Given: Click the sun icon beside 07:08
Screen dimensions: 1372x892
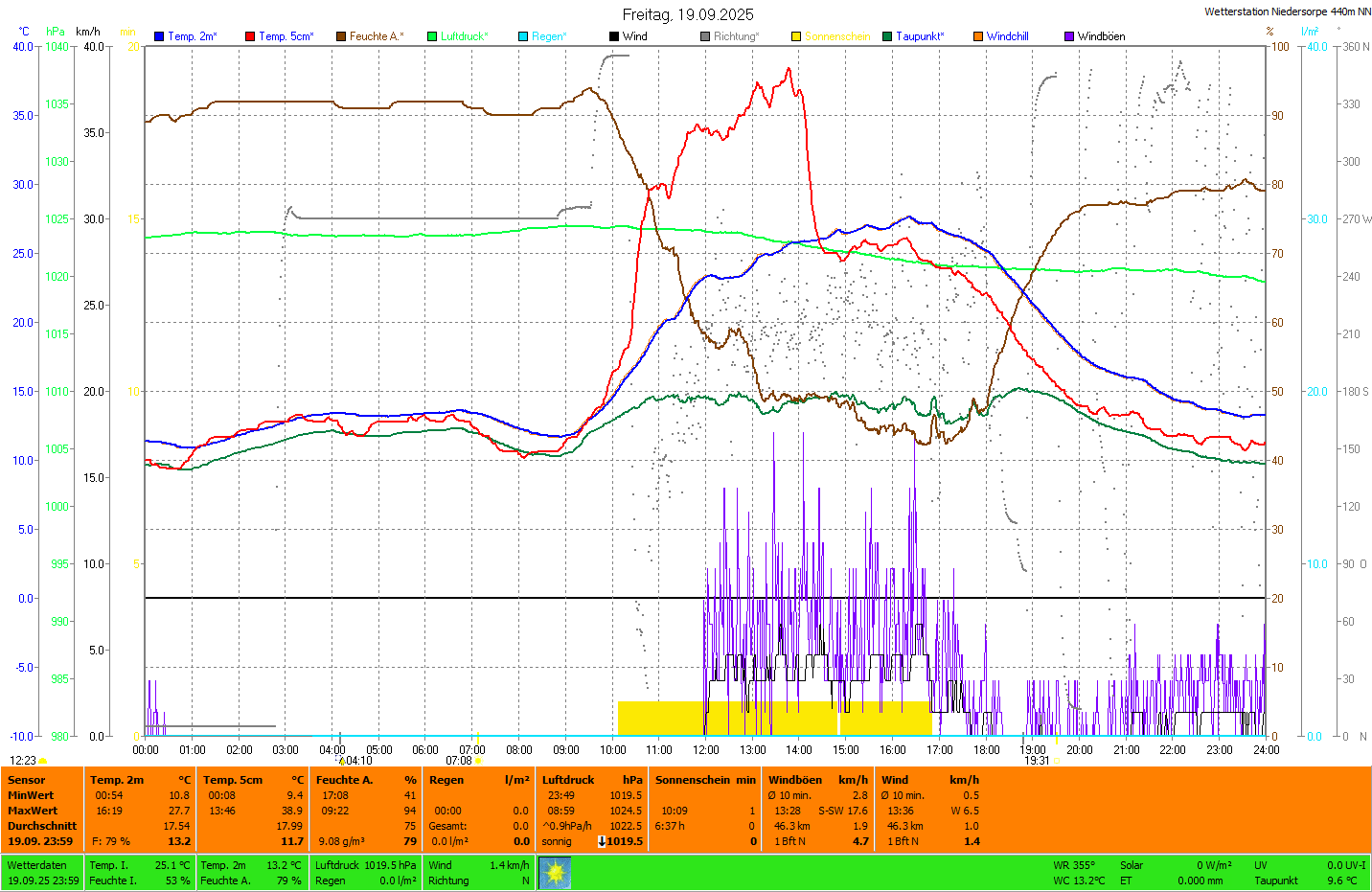Looking at the screenshot, I should click(478, 761).
